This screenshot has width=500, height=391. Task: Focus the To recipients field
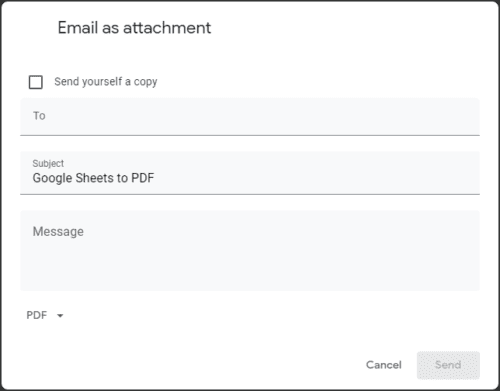point(250,117)
